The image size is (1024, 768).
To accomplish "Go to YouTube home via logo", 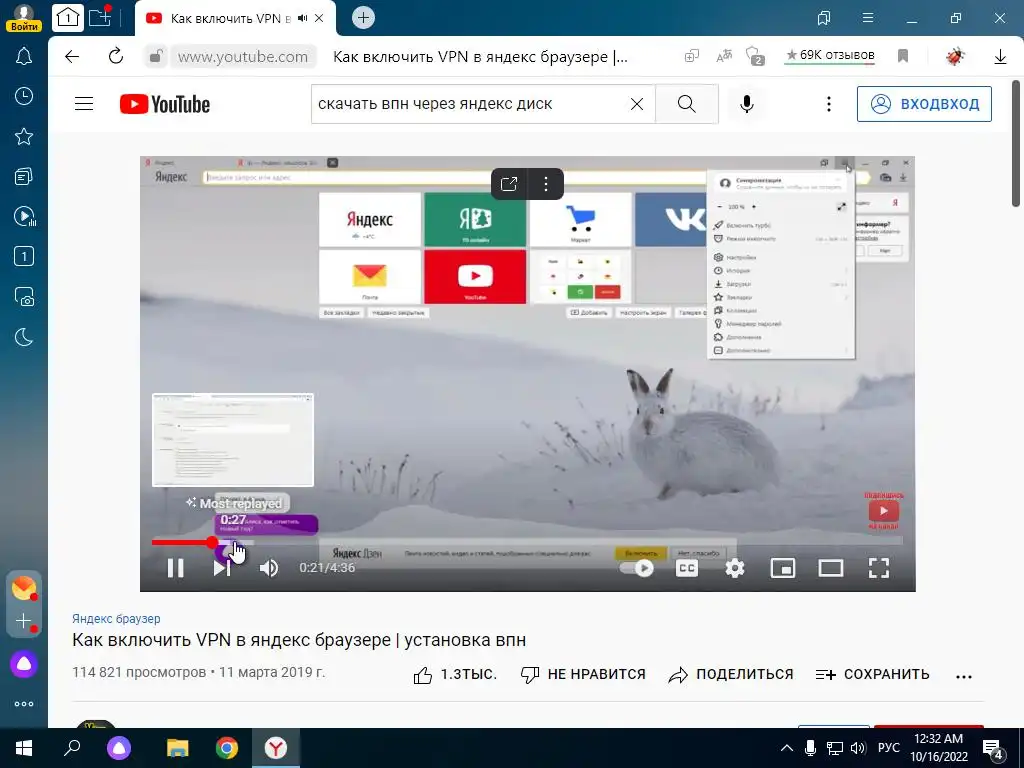I will 165,104.
